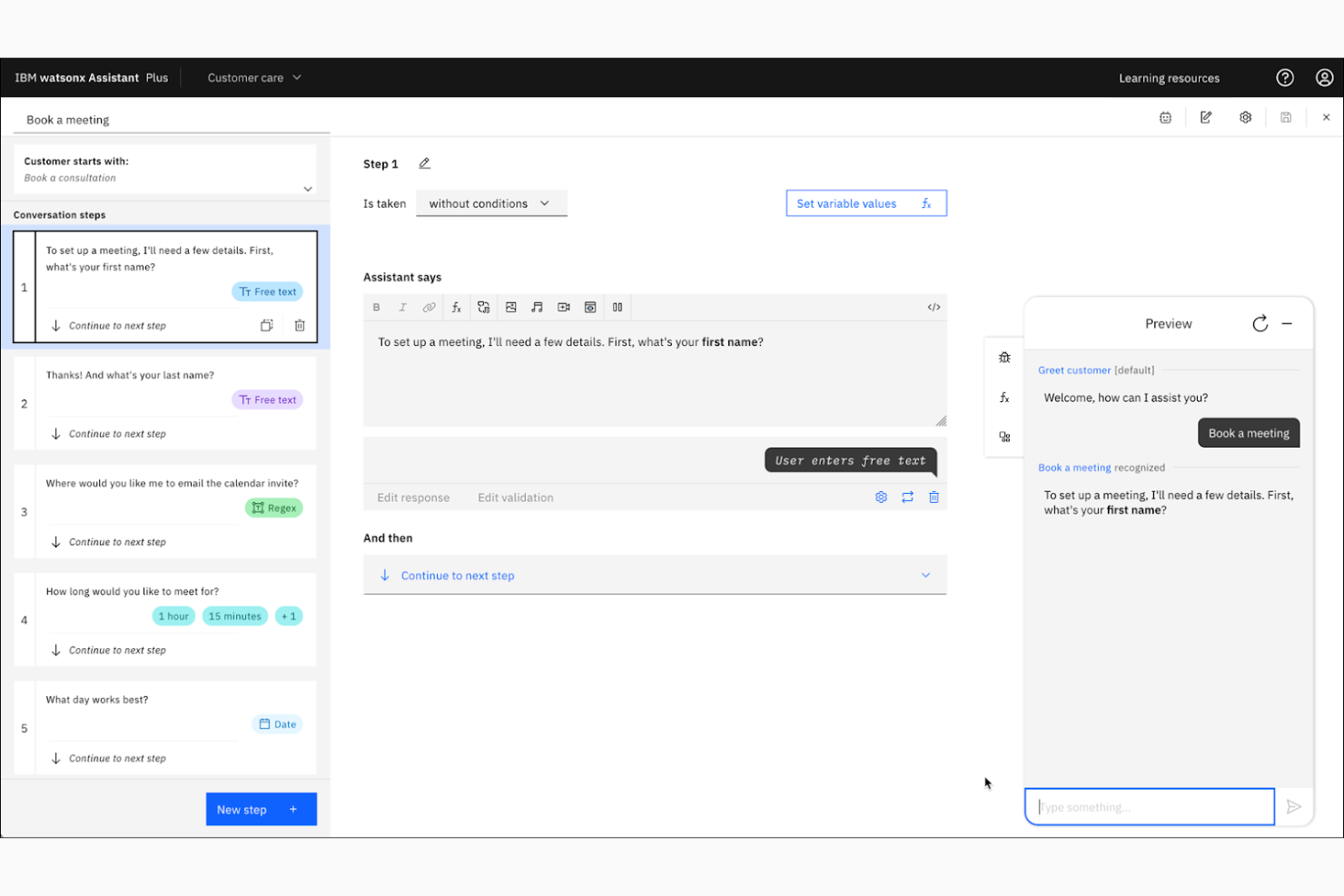Click the Regex tag in step 3
The image size is (1344, 896).
pos(274,507)
